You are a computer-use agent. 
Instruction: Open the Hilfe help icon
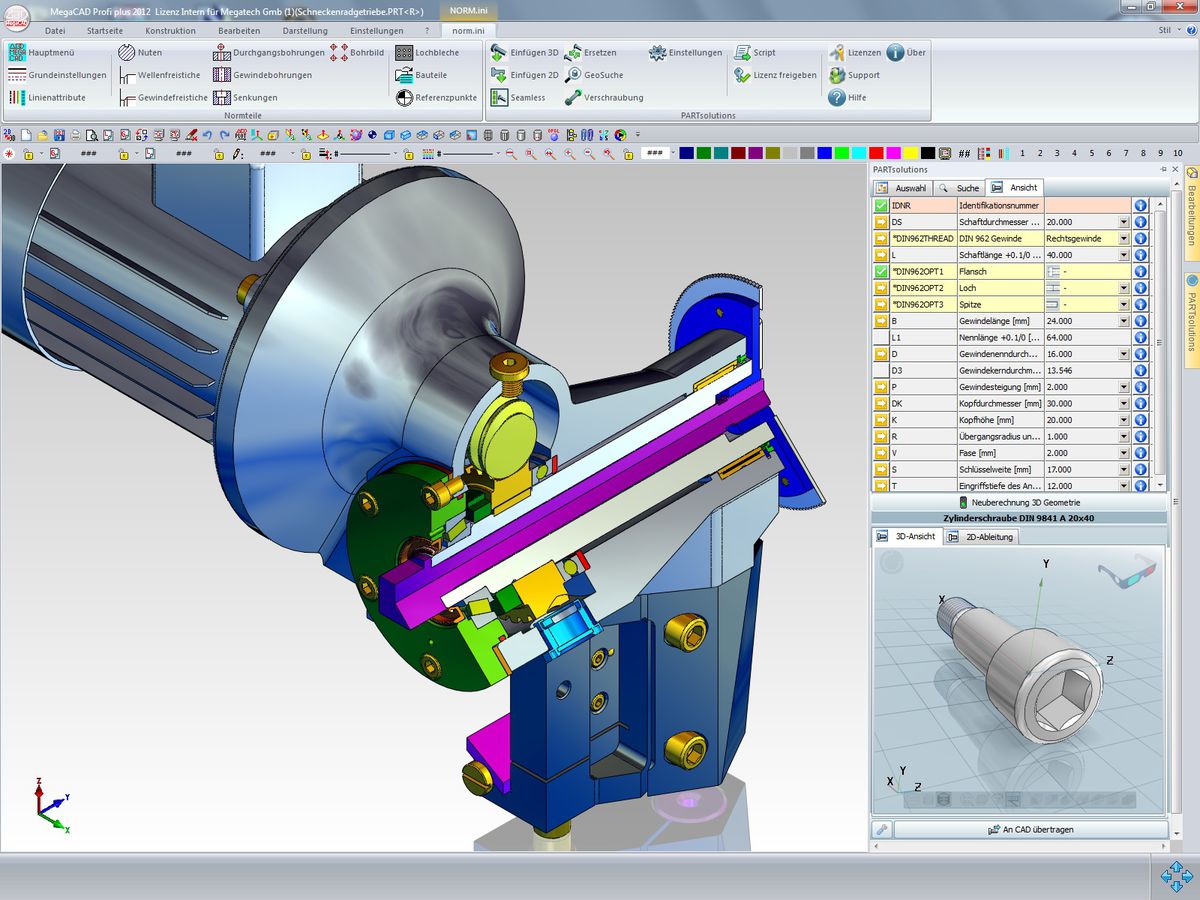(x=837, y=98)
